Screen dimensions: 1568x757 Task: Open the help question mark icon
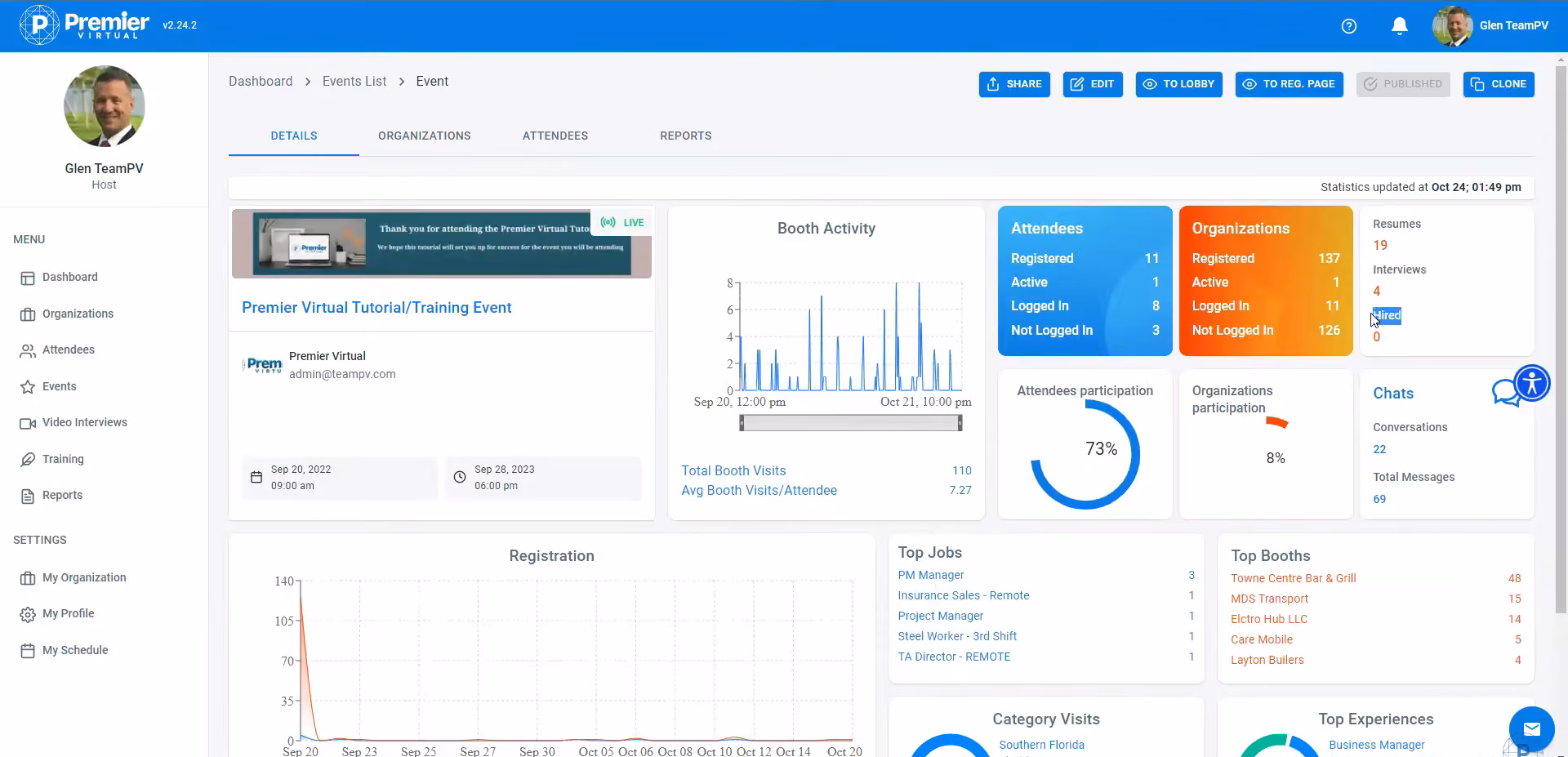click(x=1349, y=26)
